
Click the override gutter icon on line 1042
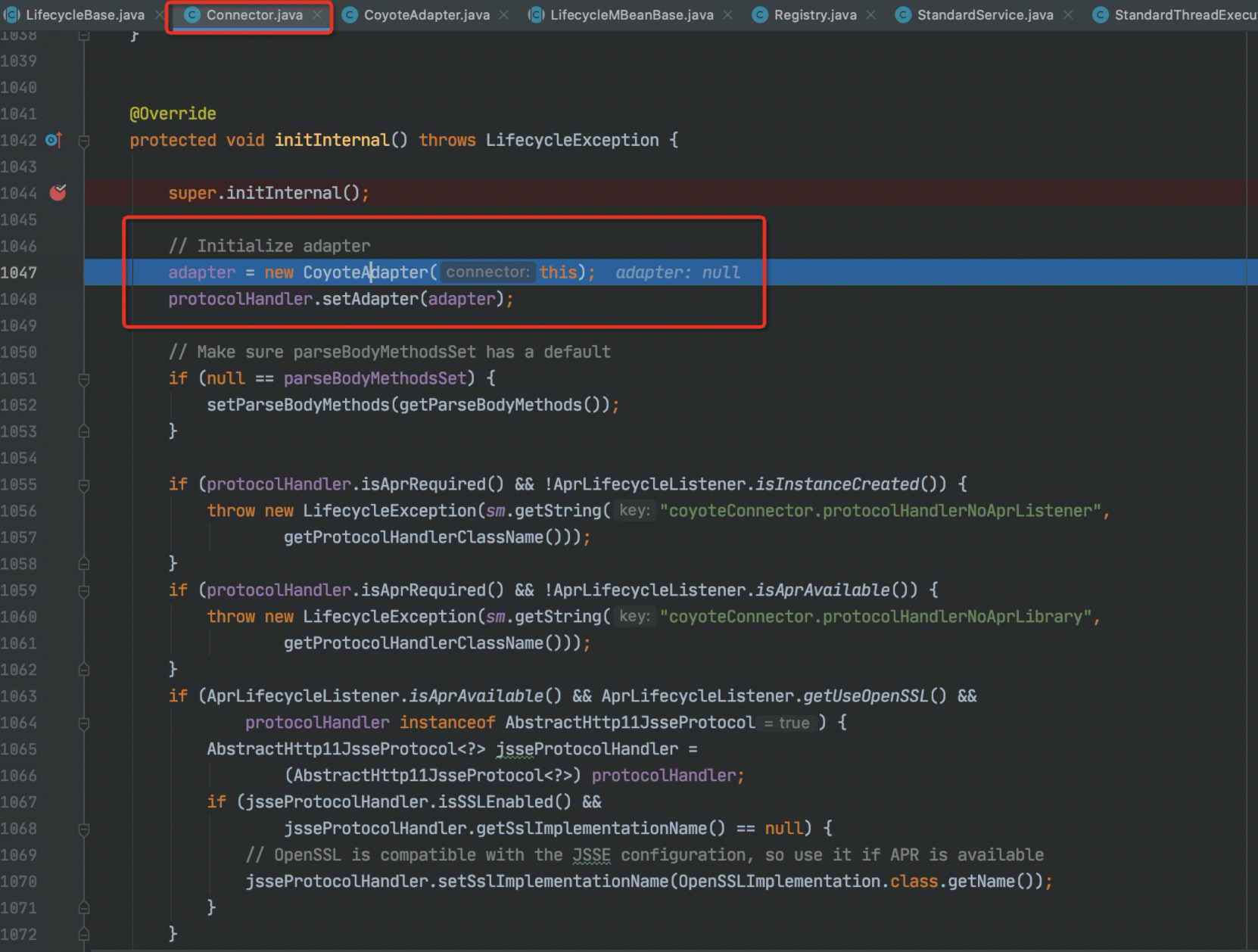click(54, 140)
